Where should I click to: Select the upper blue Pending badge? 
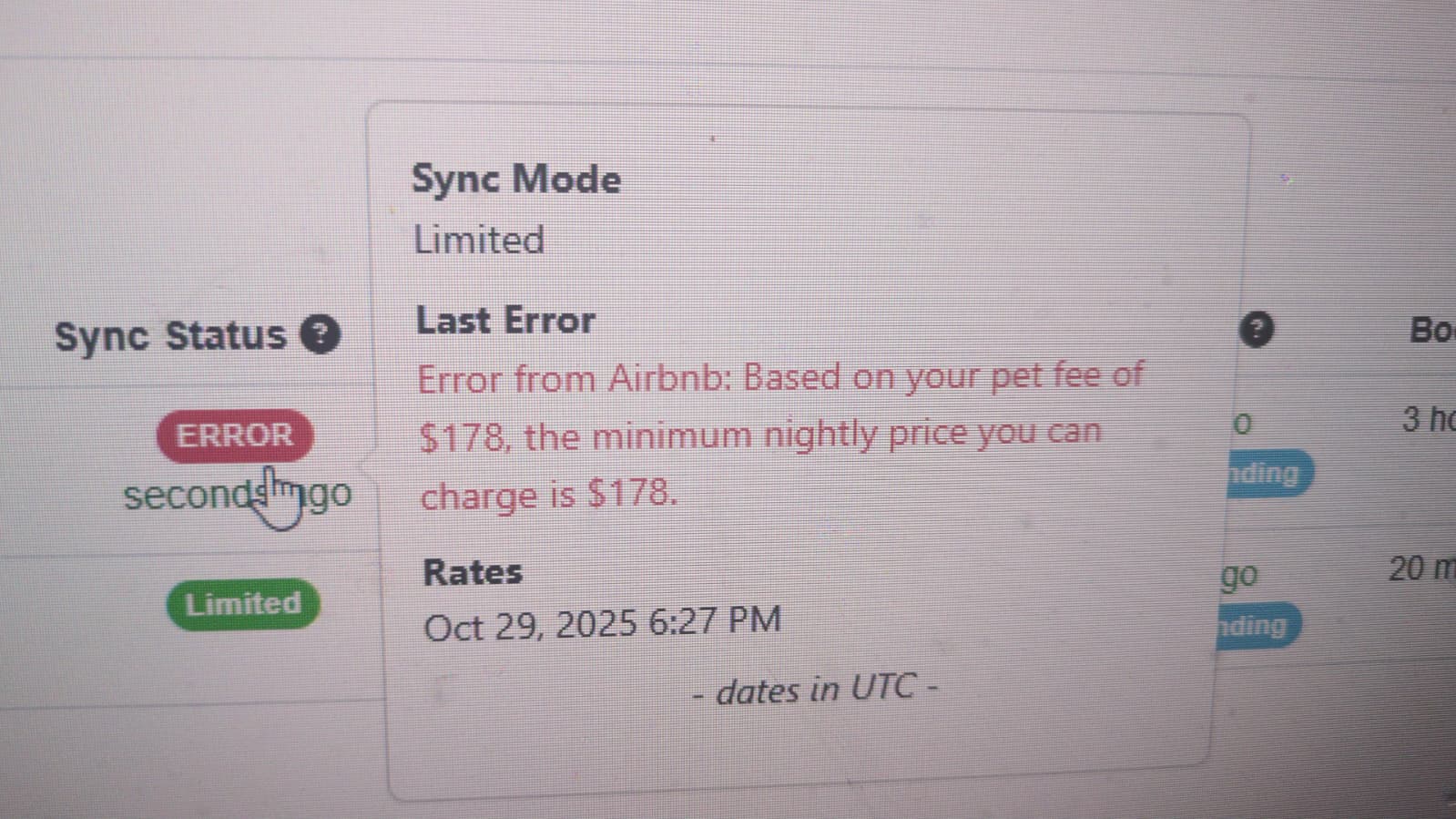click(x=1267, y=474)
